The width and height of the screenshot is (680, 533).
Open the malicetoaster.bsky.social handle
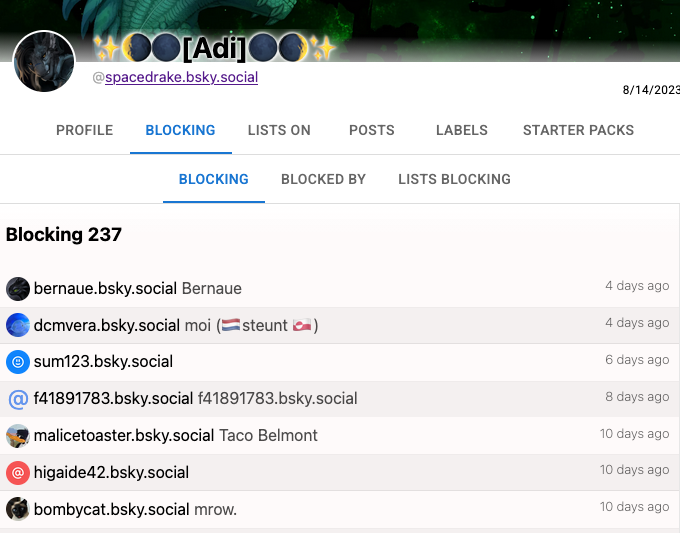[x=124, y=435]
